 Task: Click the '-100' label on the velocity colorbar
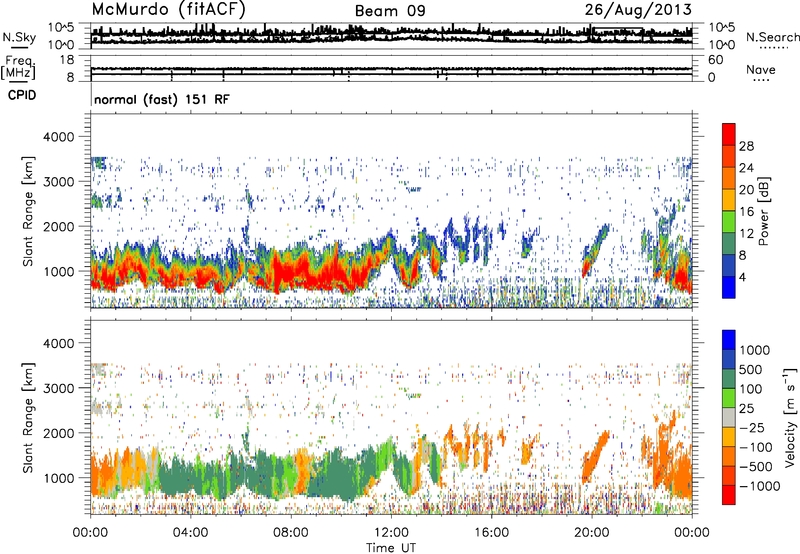(756, 447)
